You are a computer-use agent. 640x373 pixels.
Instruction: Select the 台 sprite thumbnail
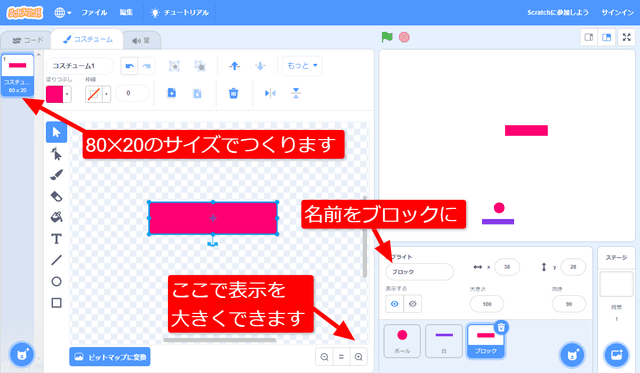coord(444,341)
